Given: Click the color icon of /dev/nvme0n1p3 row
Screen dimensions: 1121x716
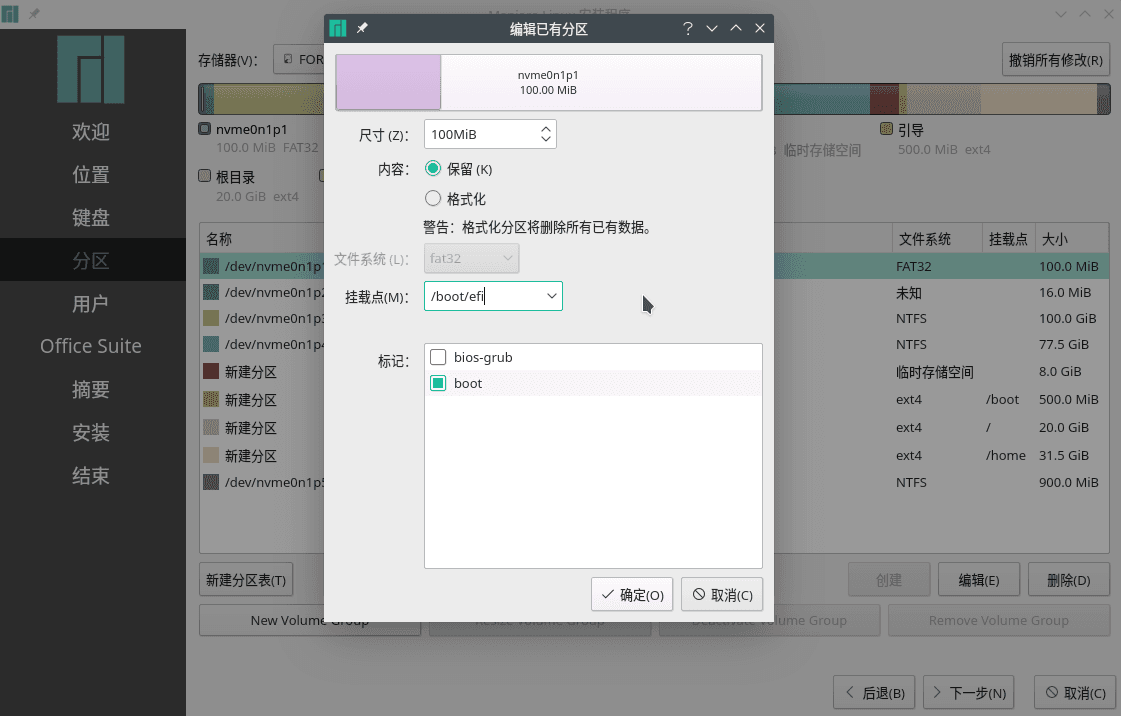Looking at the screenshot, I should (211, 318).
